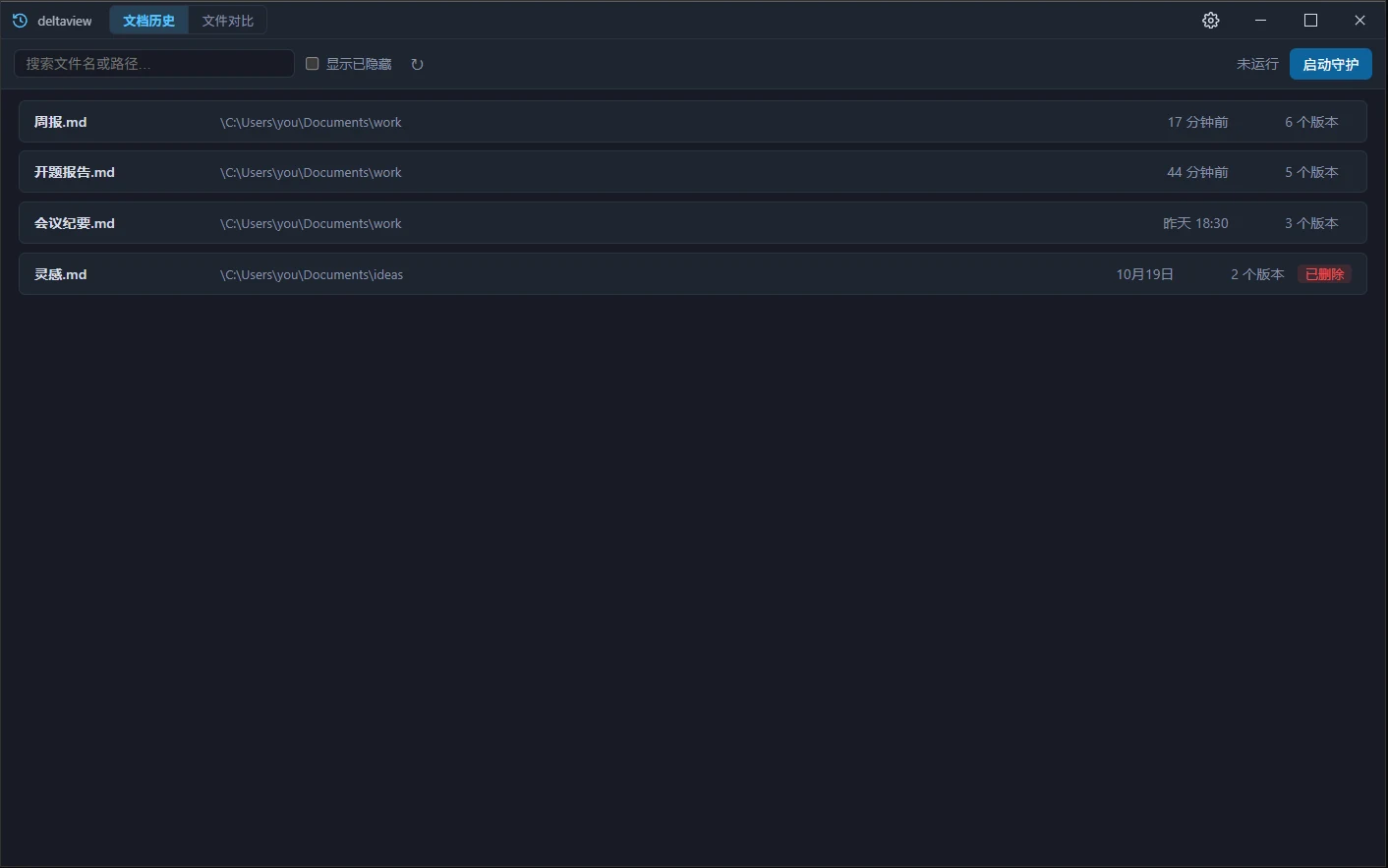Select the 灵感.md file row
The image size is (1388, 868).
[x=693, y=274]
